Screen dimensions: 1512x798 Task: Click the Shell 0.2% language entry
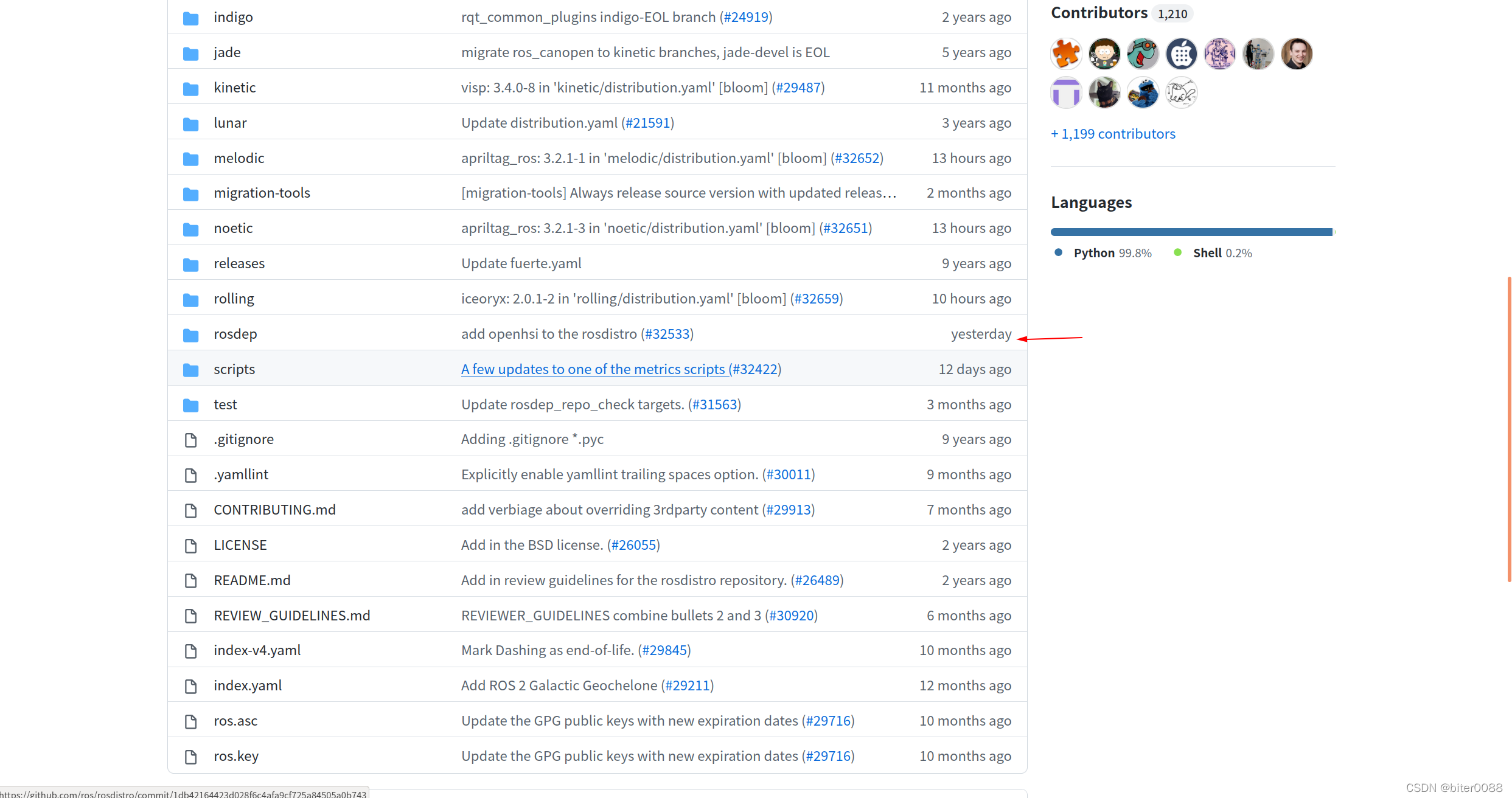click(1213, 253)
